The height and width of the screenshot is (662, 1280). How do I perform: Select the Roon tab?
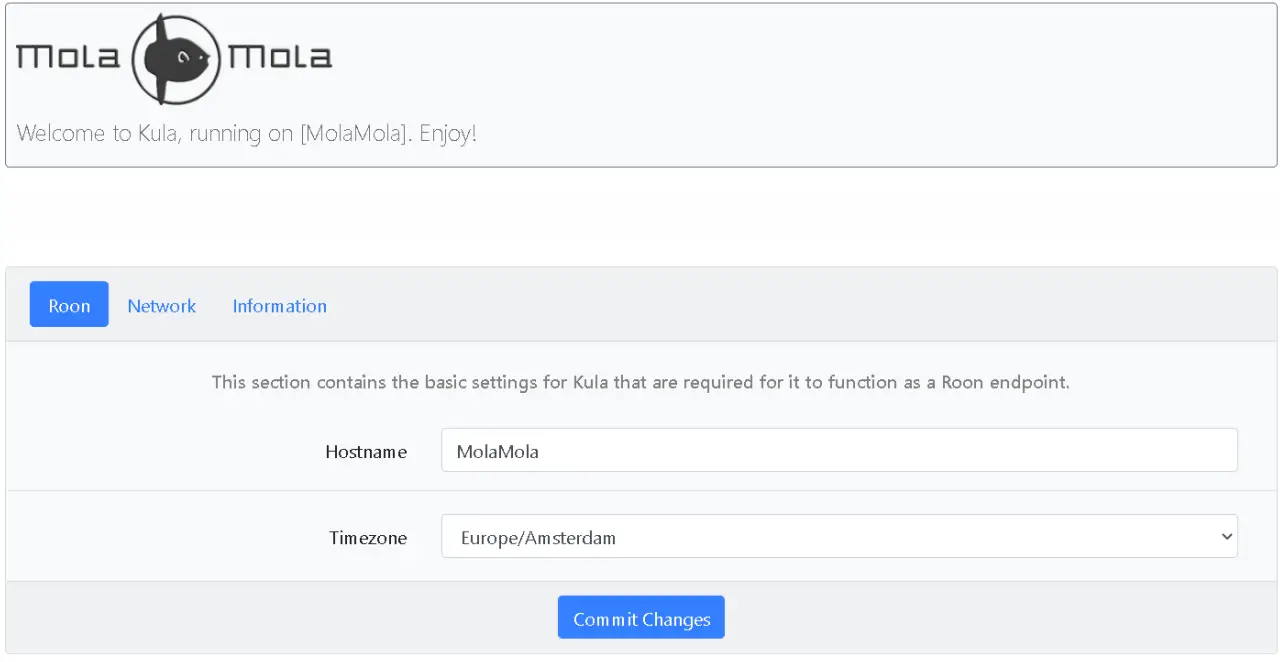69,305
